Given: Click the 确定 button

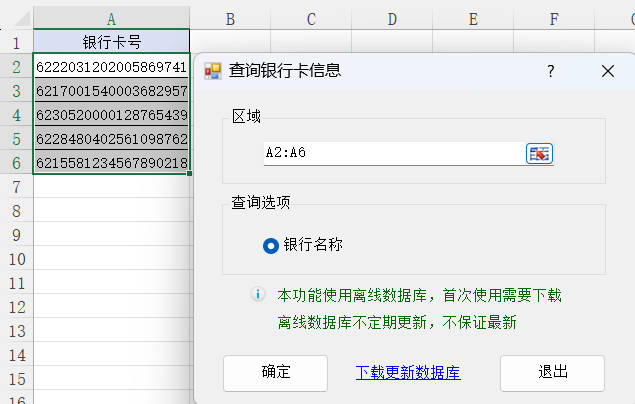Looking at the screenshot, I should point(275,372).
